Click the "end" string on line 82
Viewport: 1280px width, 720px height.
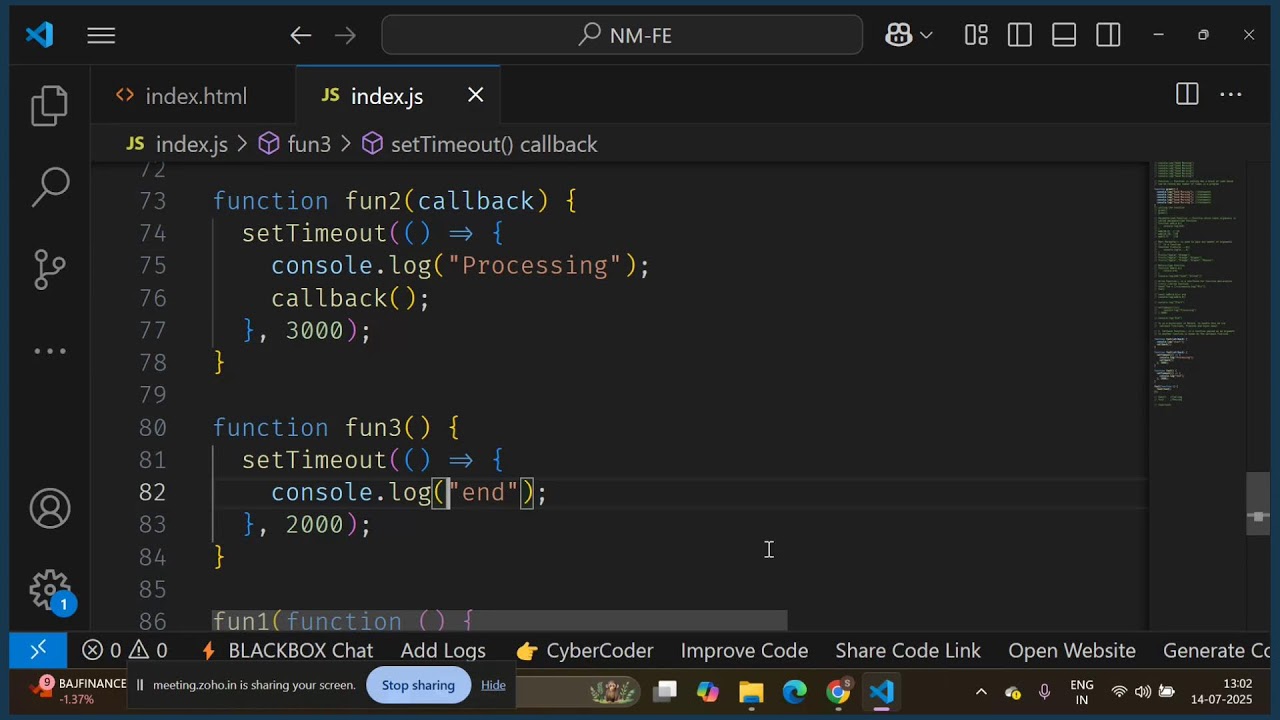(x=483, y=492)
